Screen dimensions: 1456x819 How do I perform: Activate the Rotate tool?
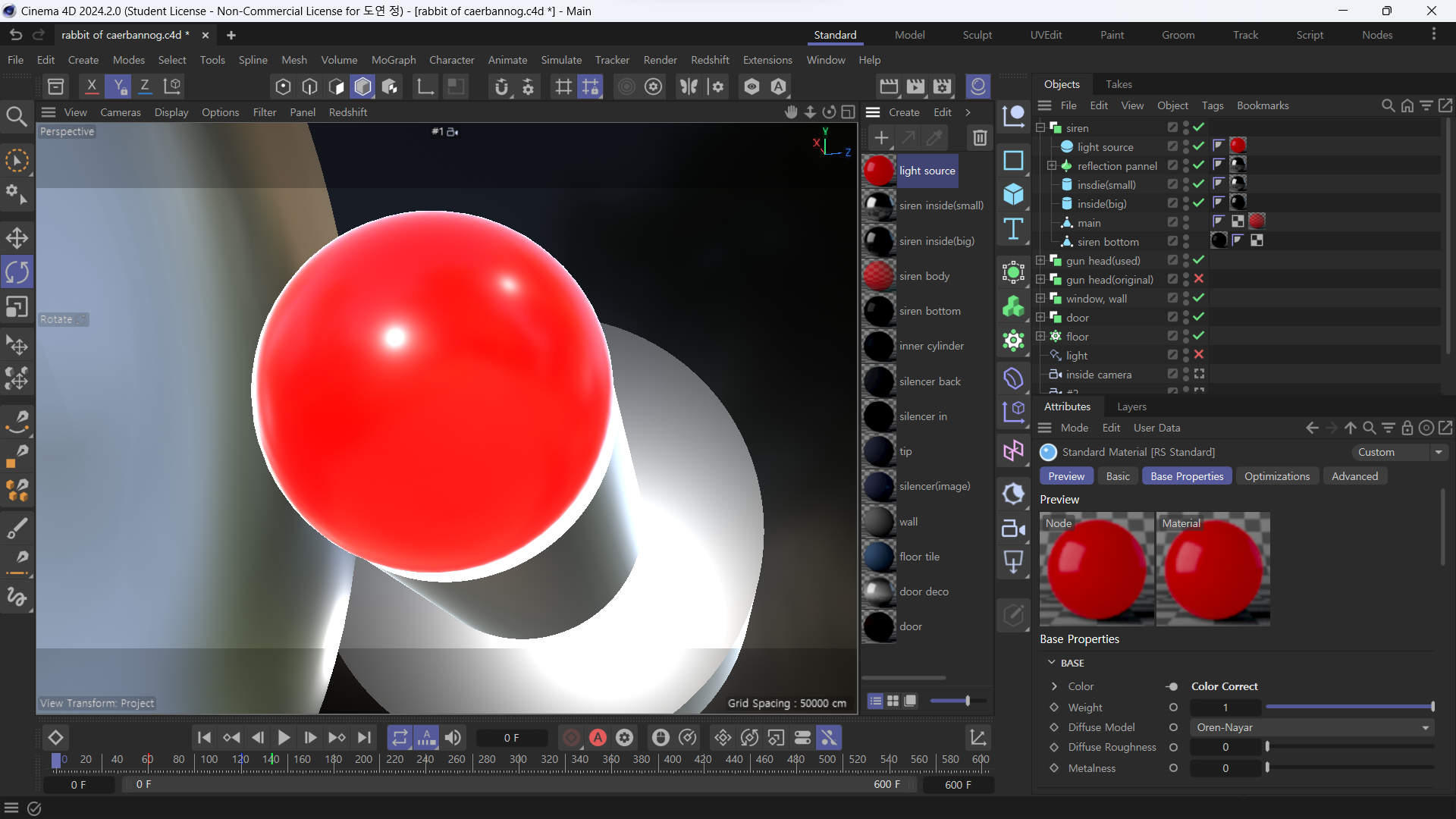point(17,272)
